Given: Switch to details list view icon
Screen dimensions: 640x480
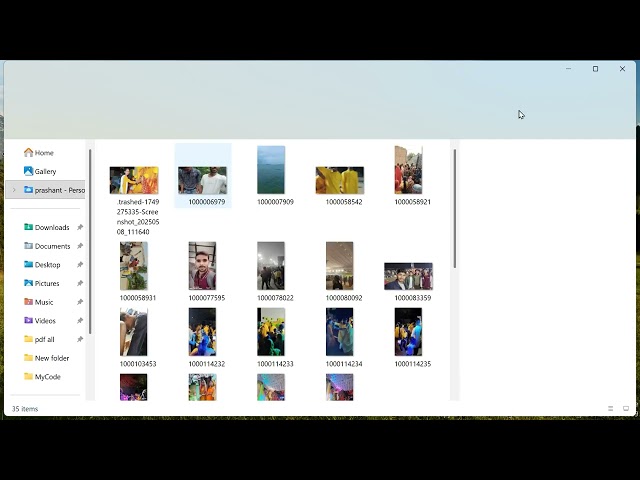Looking at the screenshot, I should tap(611, 408).
